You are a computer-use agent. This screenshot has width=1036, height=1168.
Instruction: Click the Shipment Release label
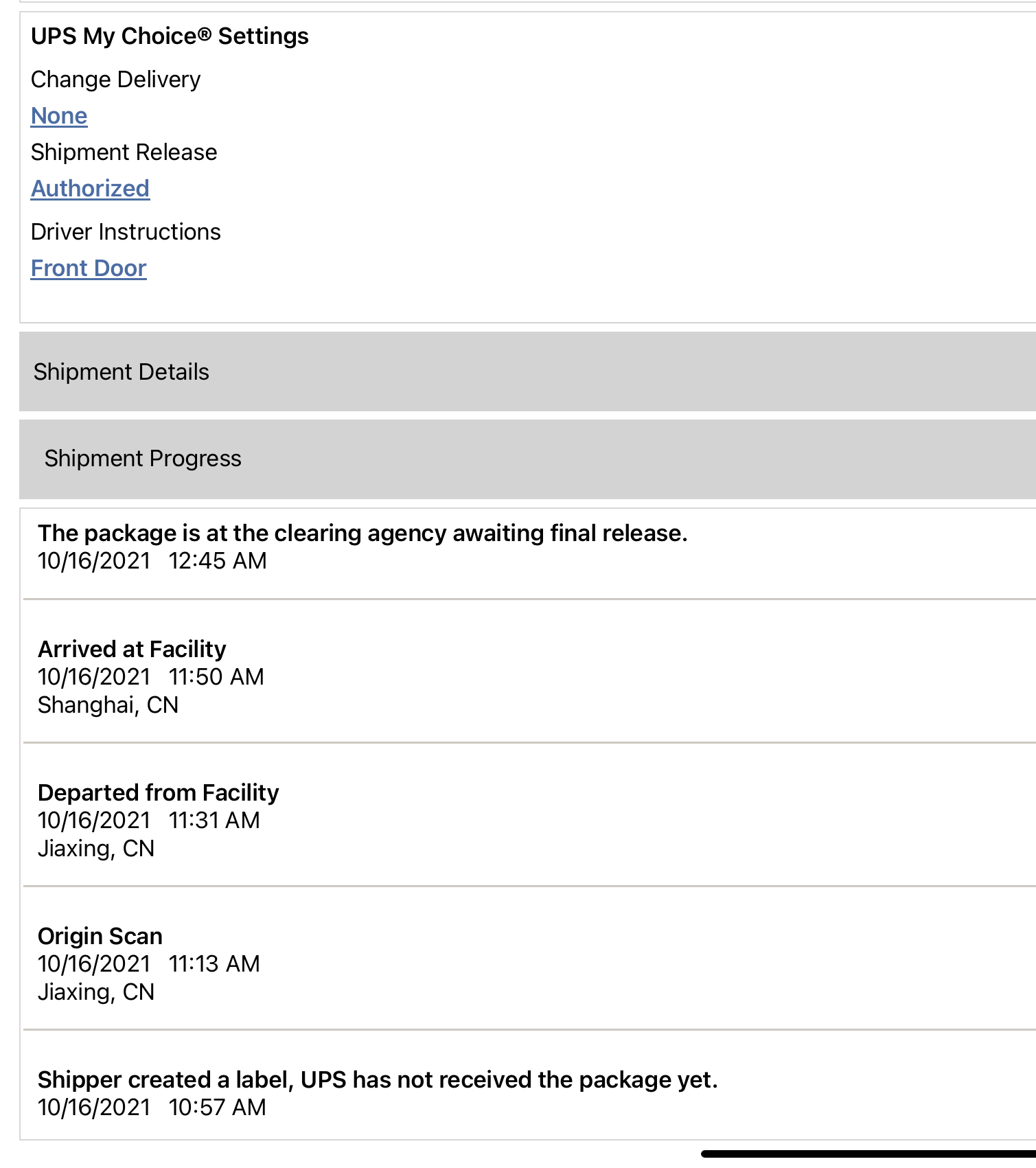click(x=124, y=152)
